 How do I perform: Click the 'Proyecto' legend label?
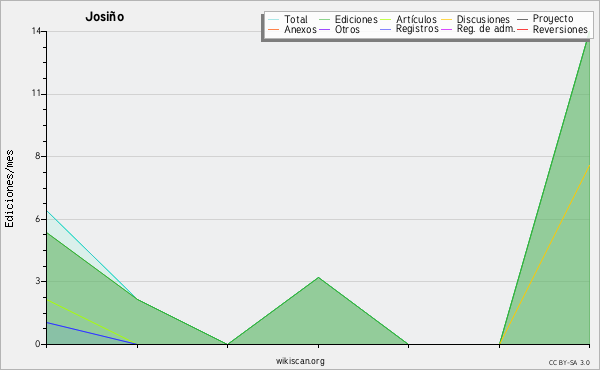point(553,19)
